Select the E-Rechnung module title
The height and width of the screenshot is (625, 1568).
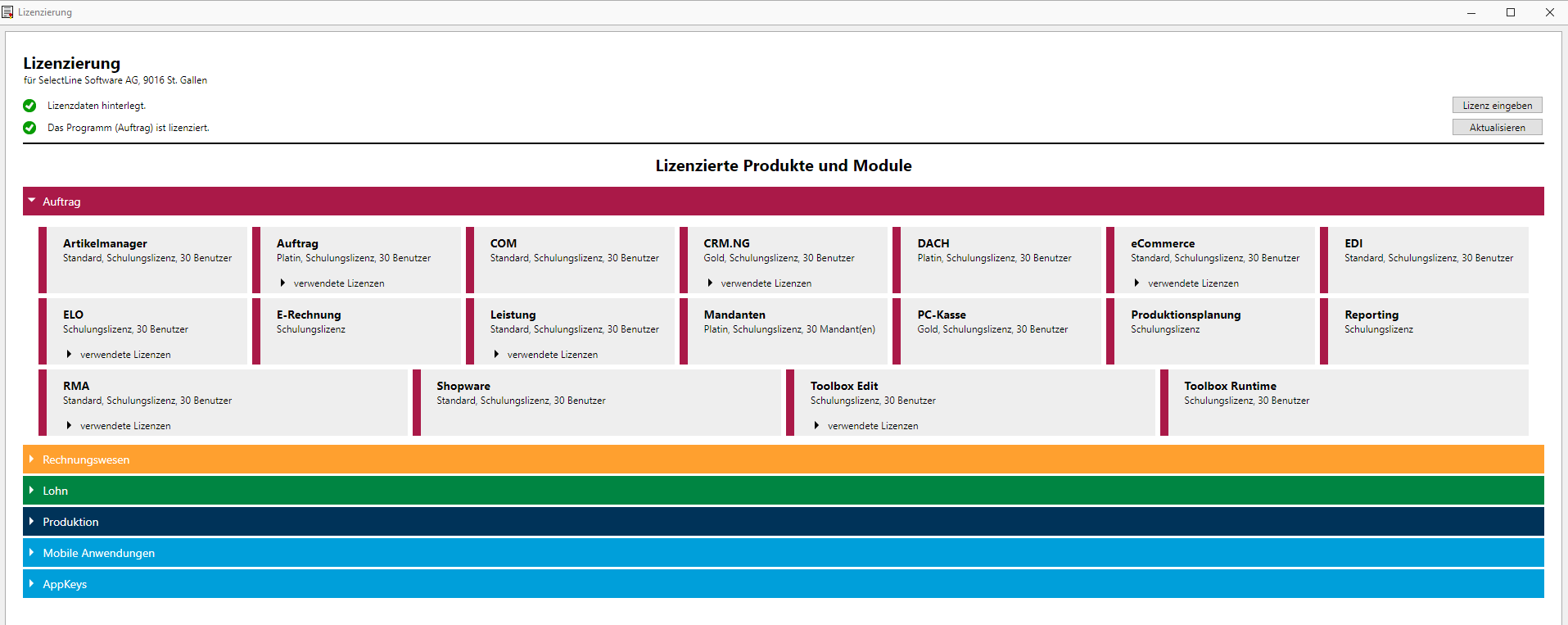(x=309, y=315)
